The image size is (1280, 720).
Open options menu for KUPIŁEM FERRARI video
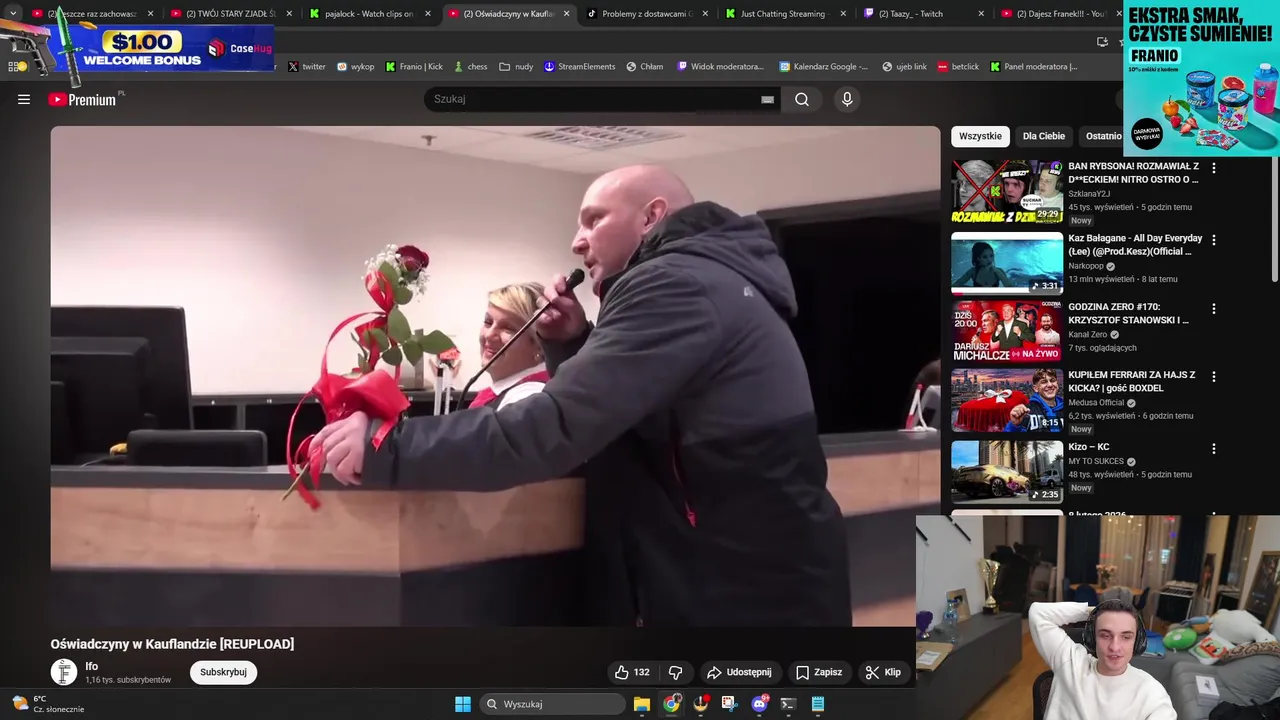pos(1214,377)
